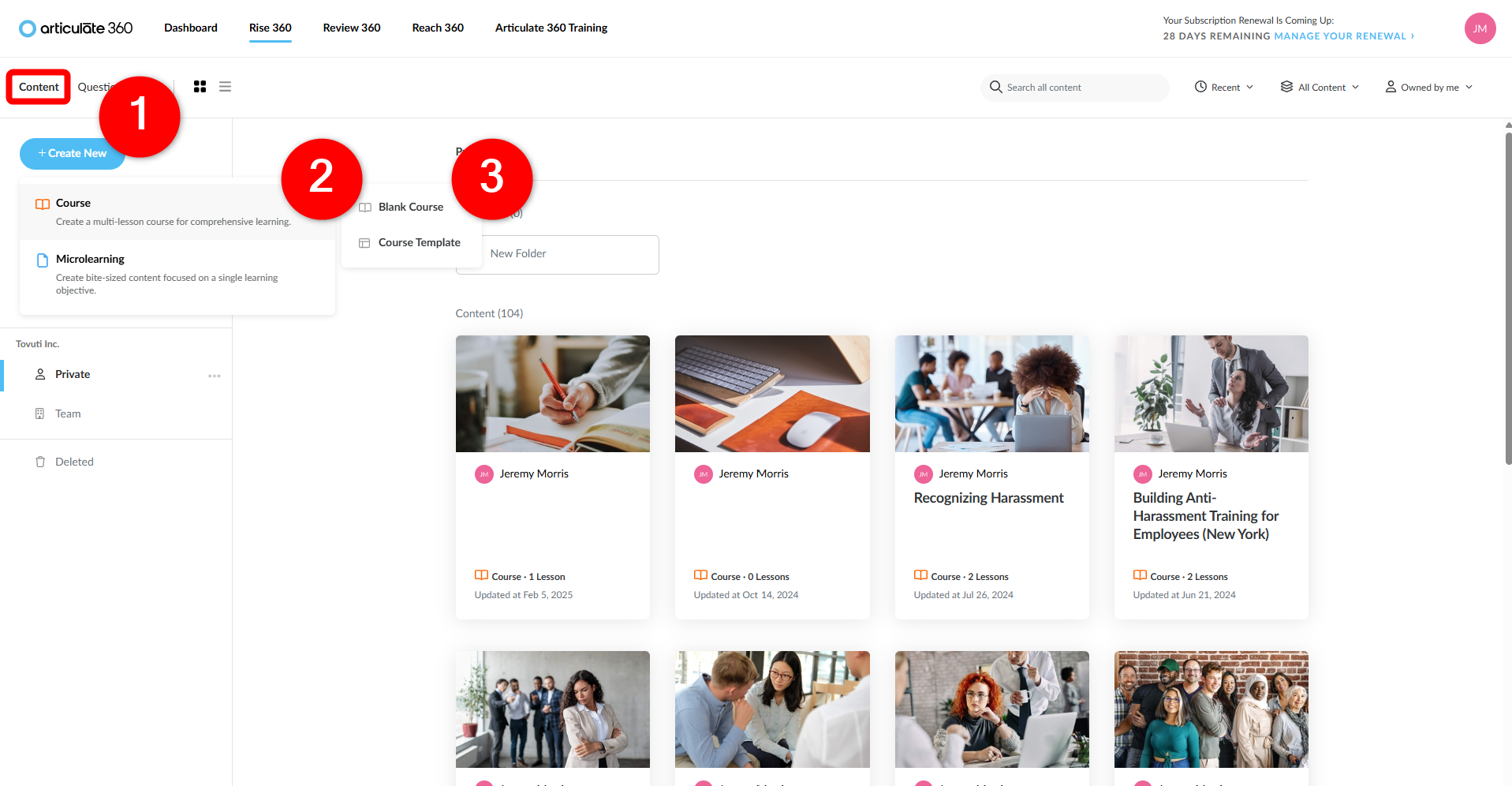Open the Recognizing Harassment course title

[988, 498]
